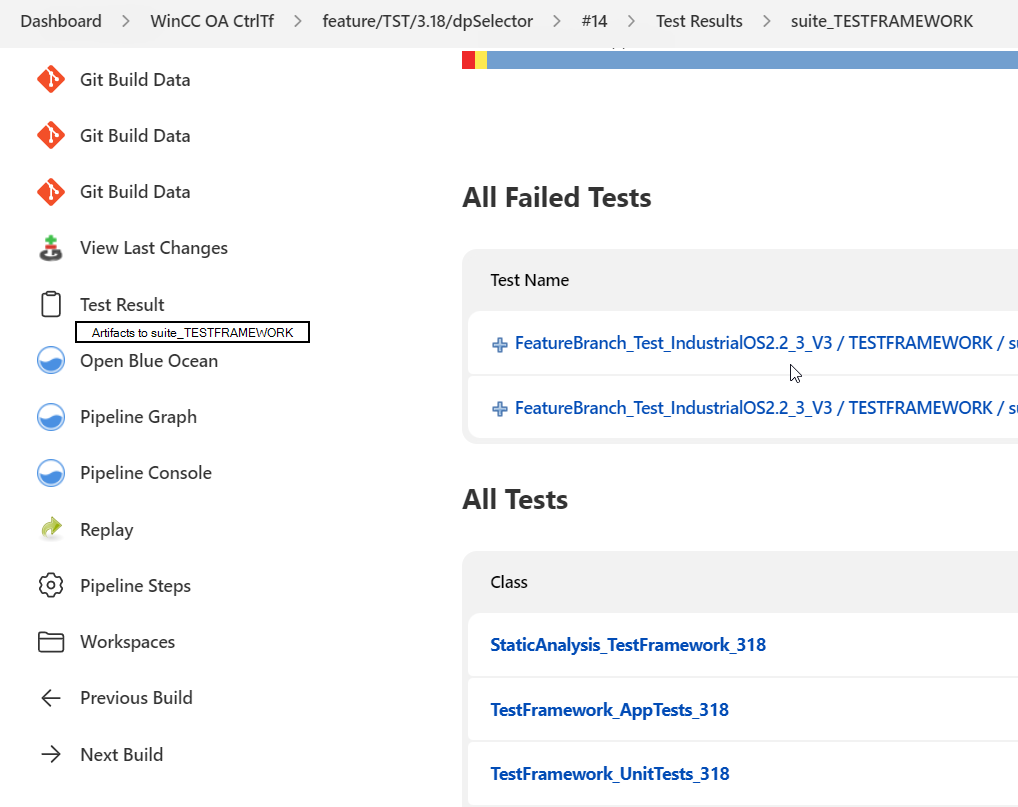Open the Pipeline Console link
Image resolution: width=1018 pixels, height=807 pixels.
click(x=146, y=473)
